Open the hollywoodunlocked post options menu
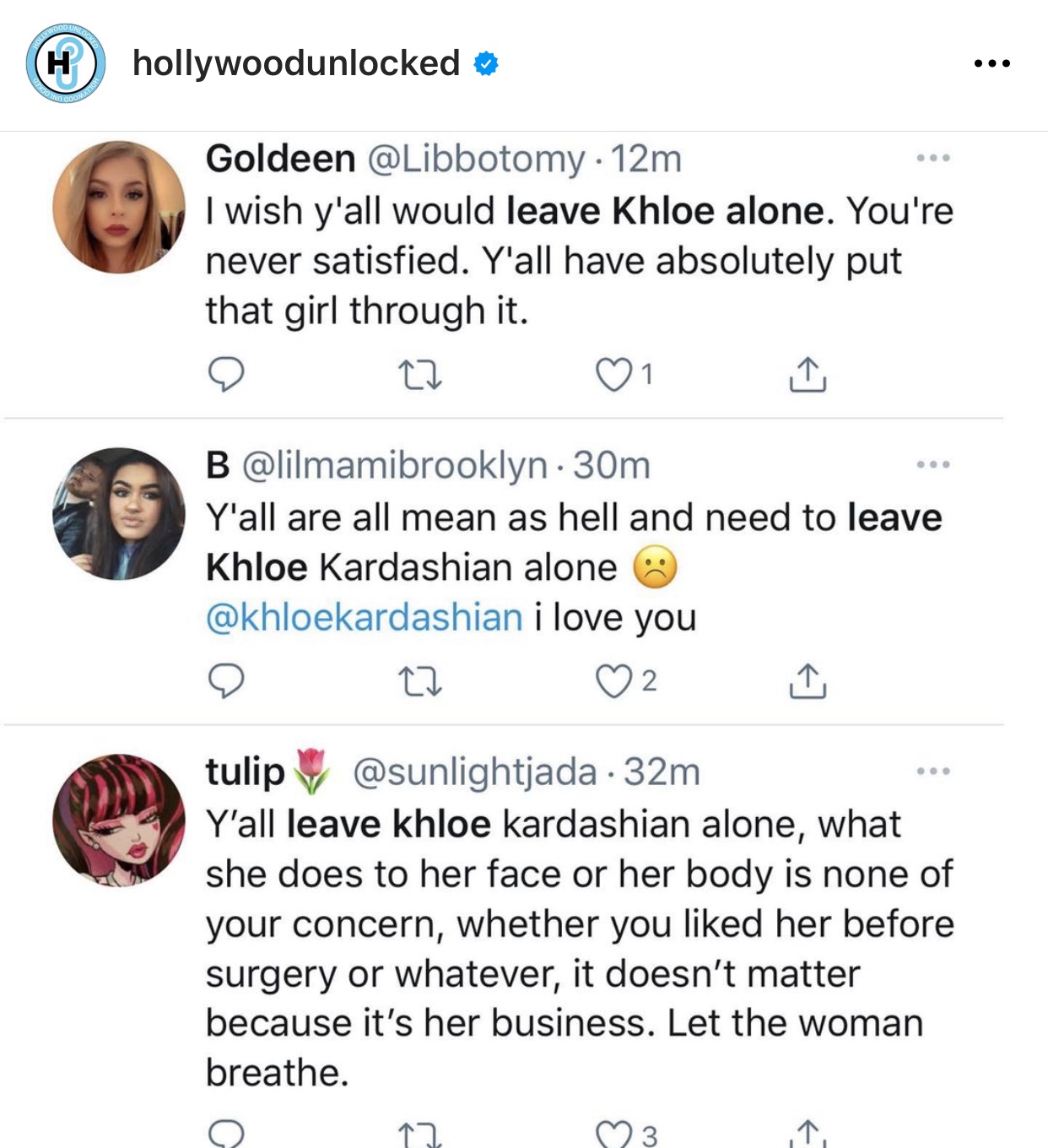Screen dimensions: 1048x1148 click(x=991, y=63)
